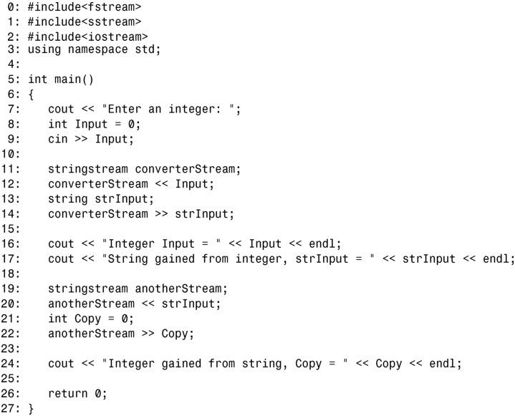Click anotherStream << strInput line
This screenshot has width=515, height=416.
click(134, 304)
